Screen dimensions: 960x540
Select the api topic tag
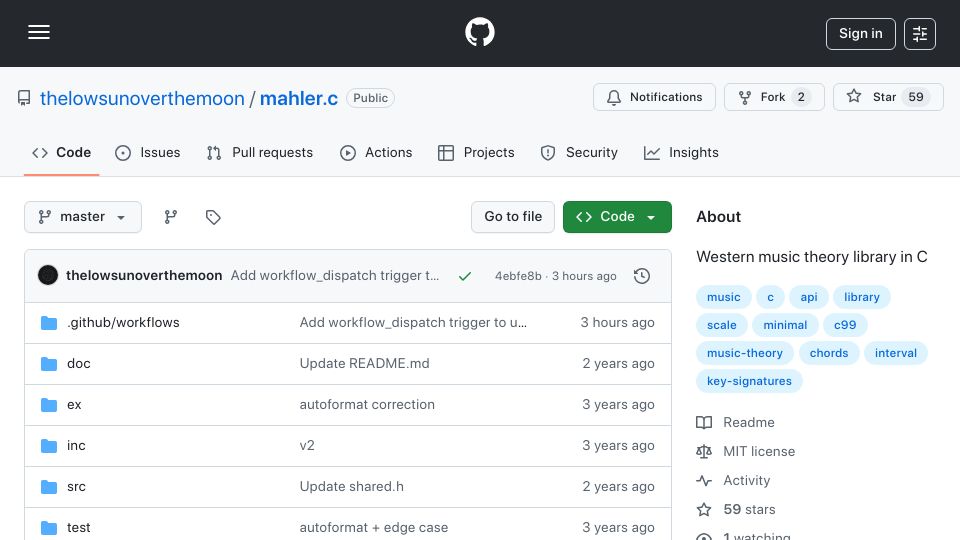[809, 297]
